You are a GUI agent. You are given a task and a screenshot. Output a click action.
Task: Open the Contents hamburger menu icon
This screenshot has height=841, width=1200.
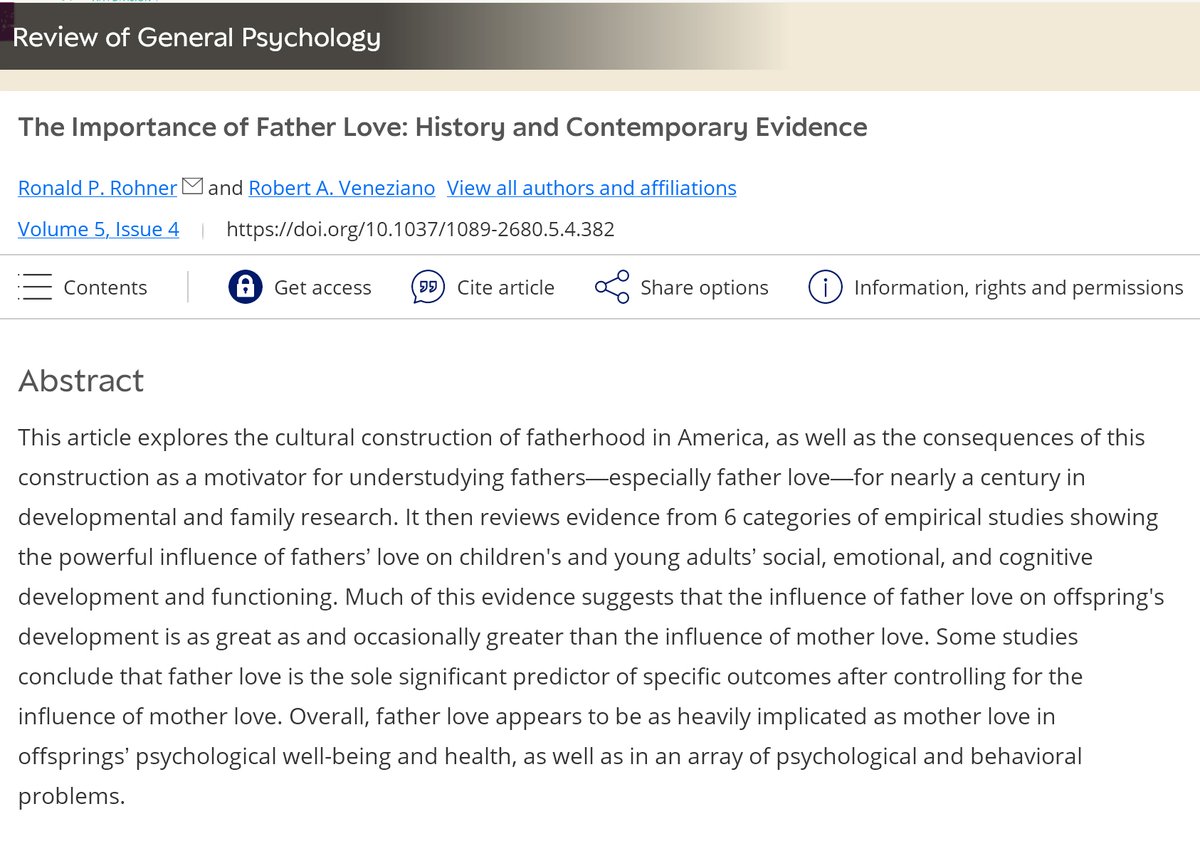(35, 287)
